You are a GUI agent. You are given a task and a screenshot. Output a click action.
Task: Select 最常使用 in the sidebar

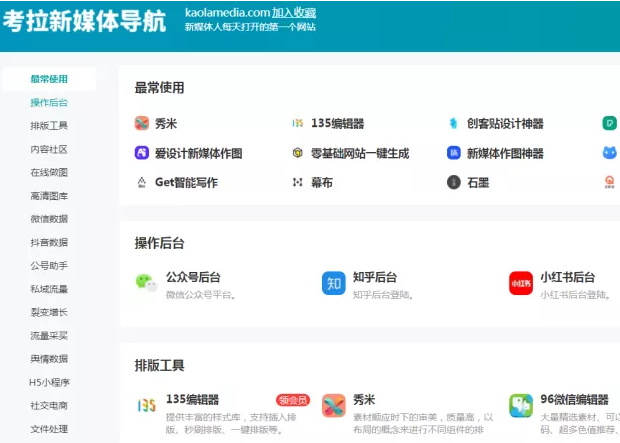tap(49, 79)
